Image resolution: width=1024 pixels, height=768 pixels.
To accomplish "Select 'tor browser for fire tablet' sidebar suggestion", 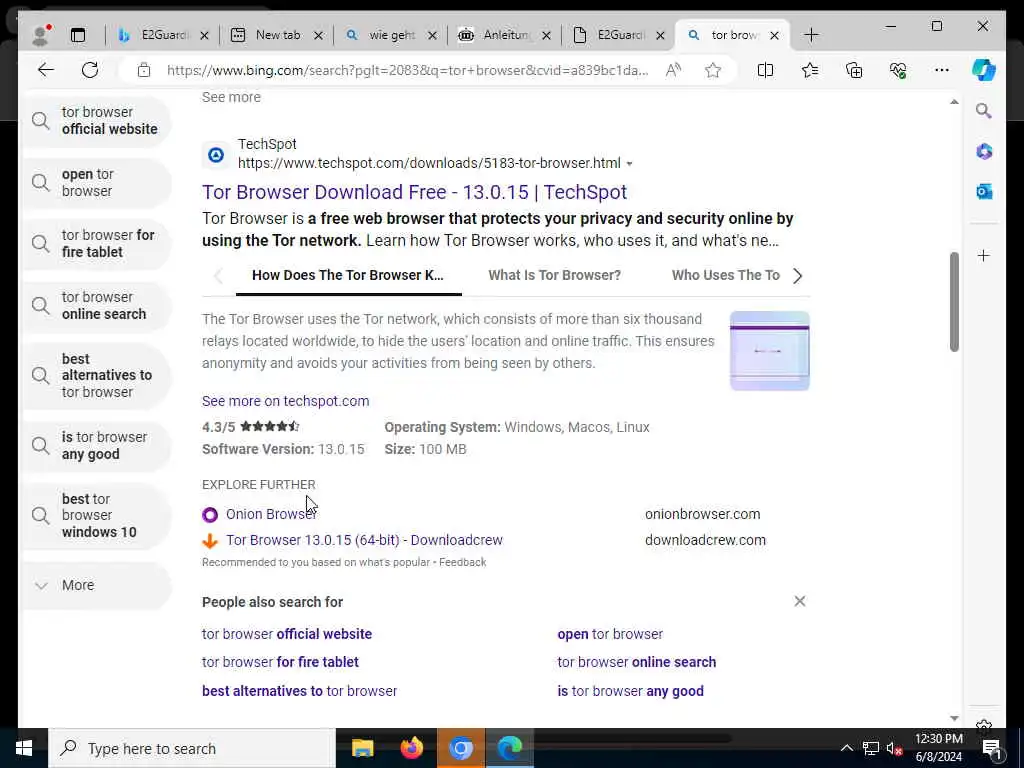I will [x=97, y=244].
